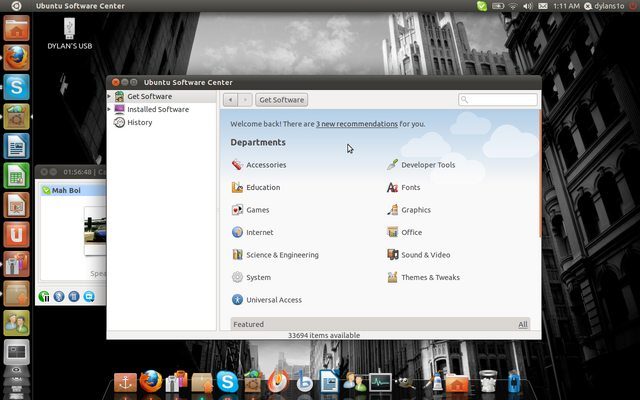Open the volume indicator in the top panel
This screenshot has width=640, height=400.
click(528, 6)
